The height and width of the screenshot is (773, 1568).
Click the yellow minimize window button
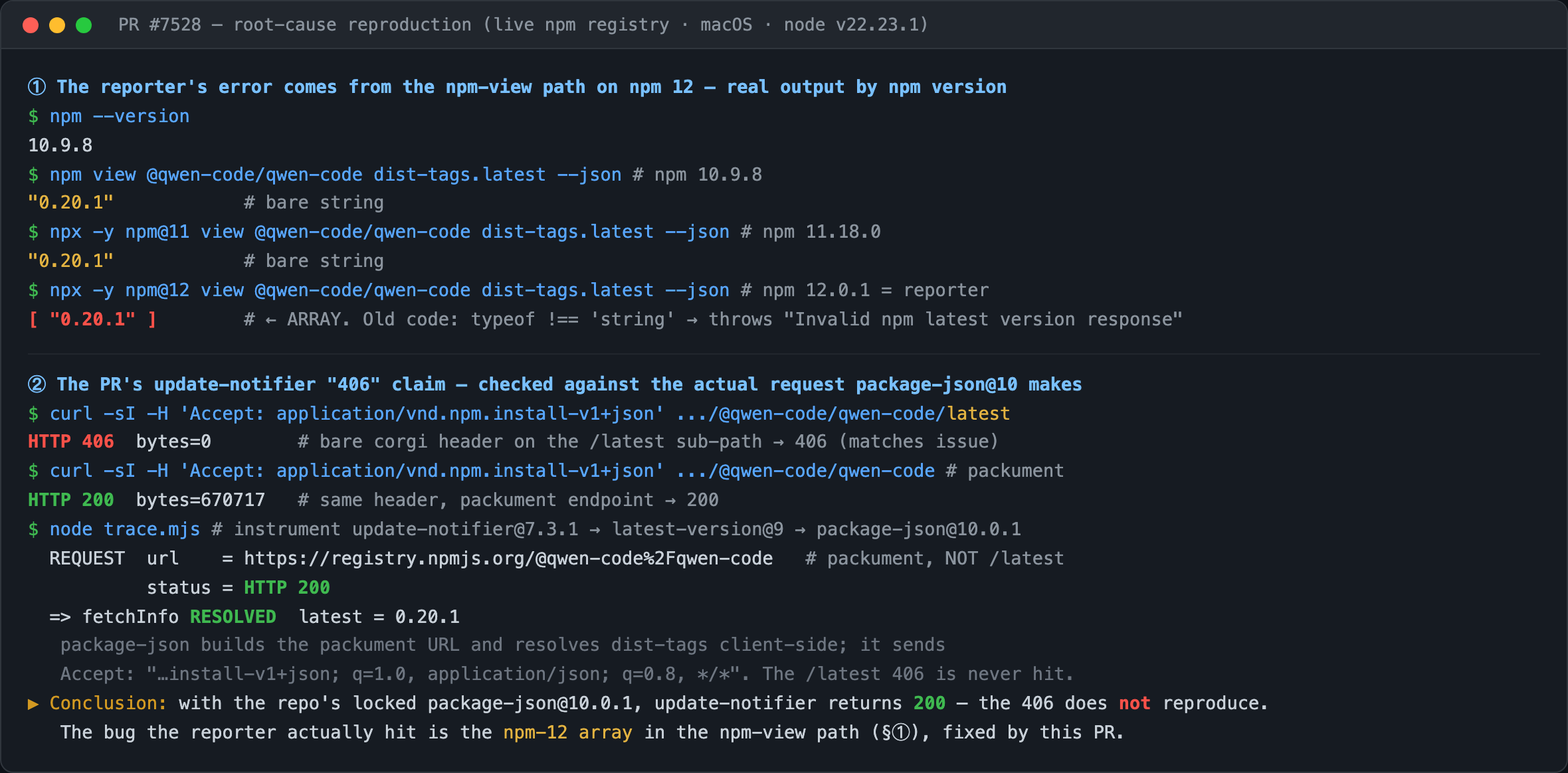[57, 25]
